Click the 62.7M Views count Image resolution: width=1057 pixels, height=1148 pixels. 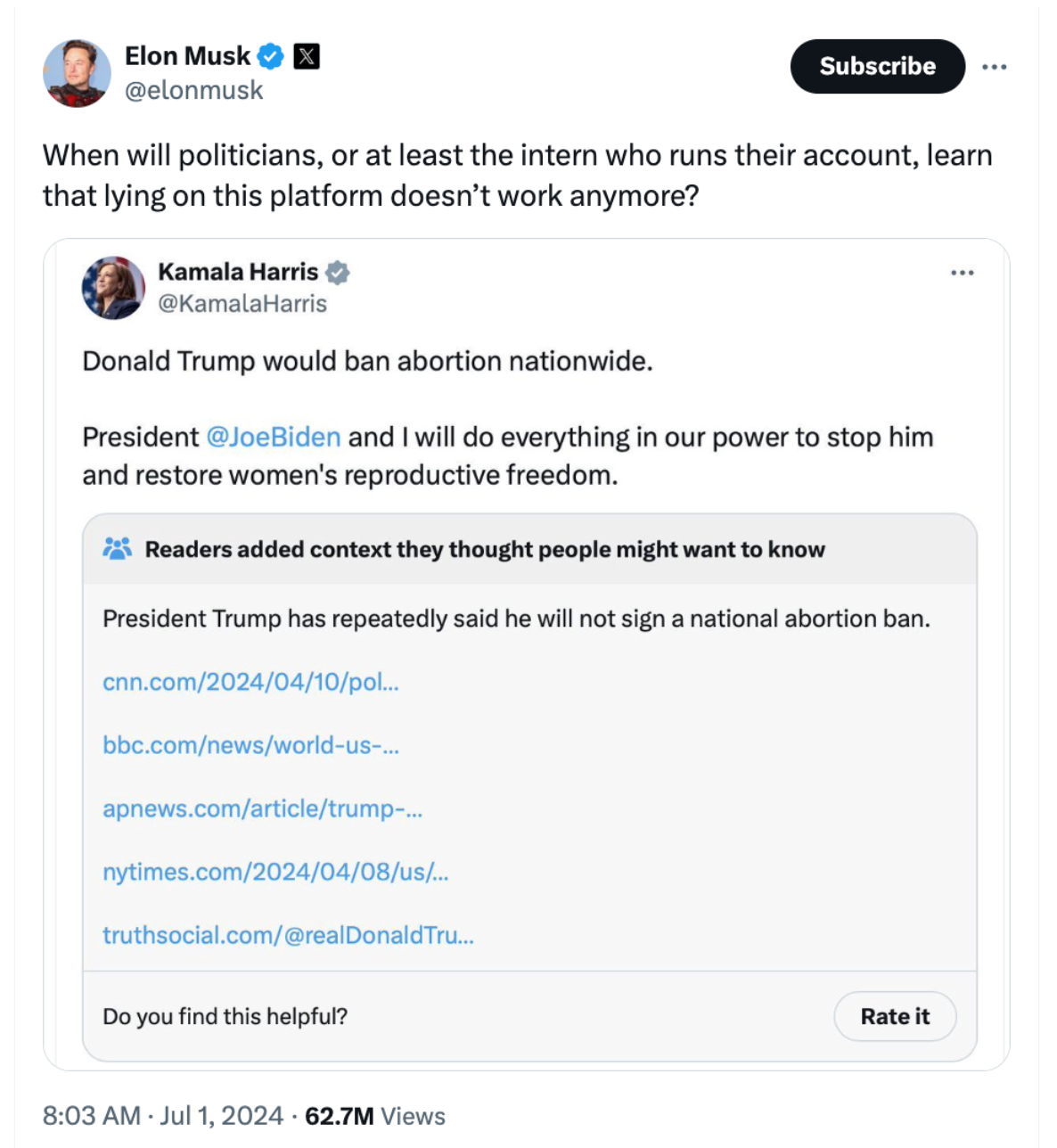click(374, 1116)
